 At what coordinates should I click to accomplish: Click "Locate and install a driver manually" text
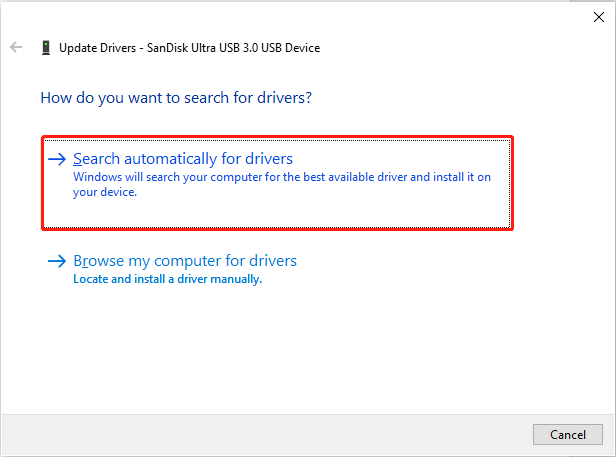click(167, 279)
